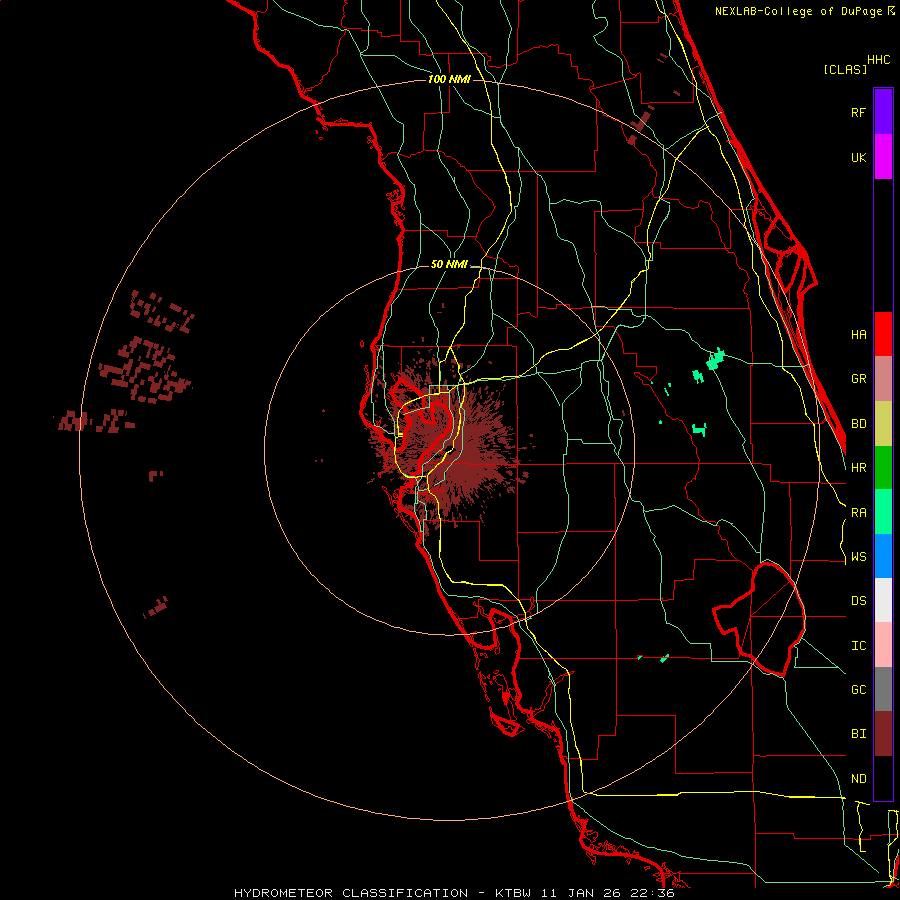
Task: Click the RF label in the legend
Action: (x=858, y=112)
